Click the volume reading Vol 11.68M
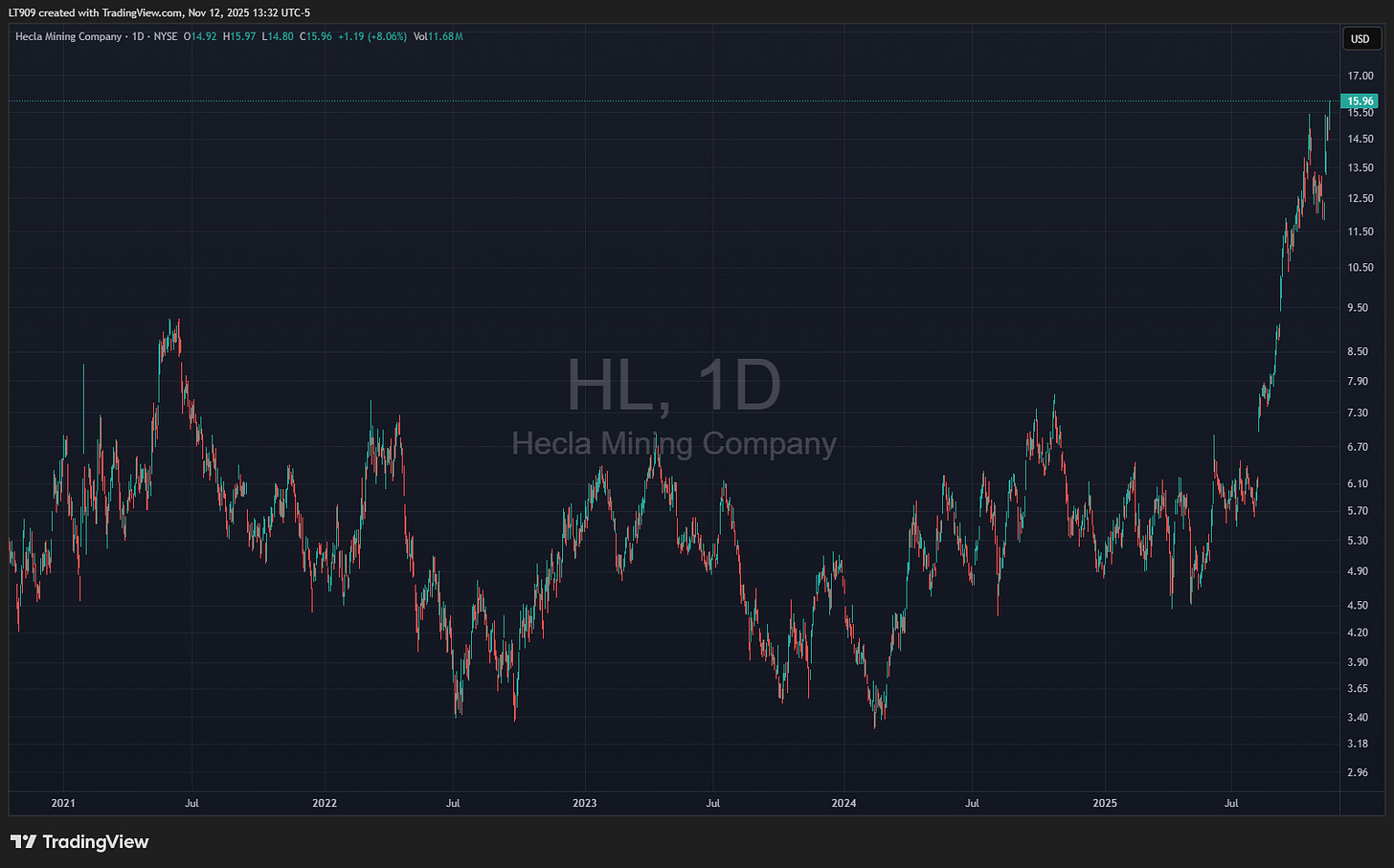The width and height of the screenshot is (1394, 868). (438, 37)
